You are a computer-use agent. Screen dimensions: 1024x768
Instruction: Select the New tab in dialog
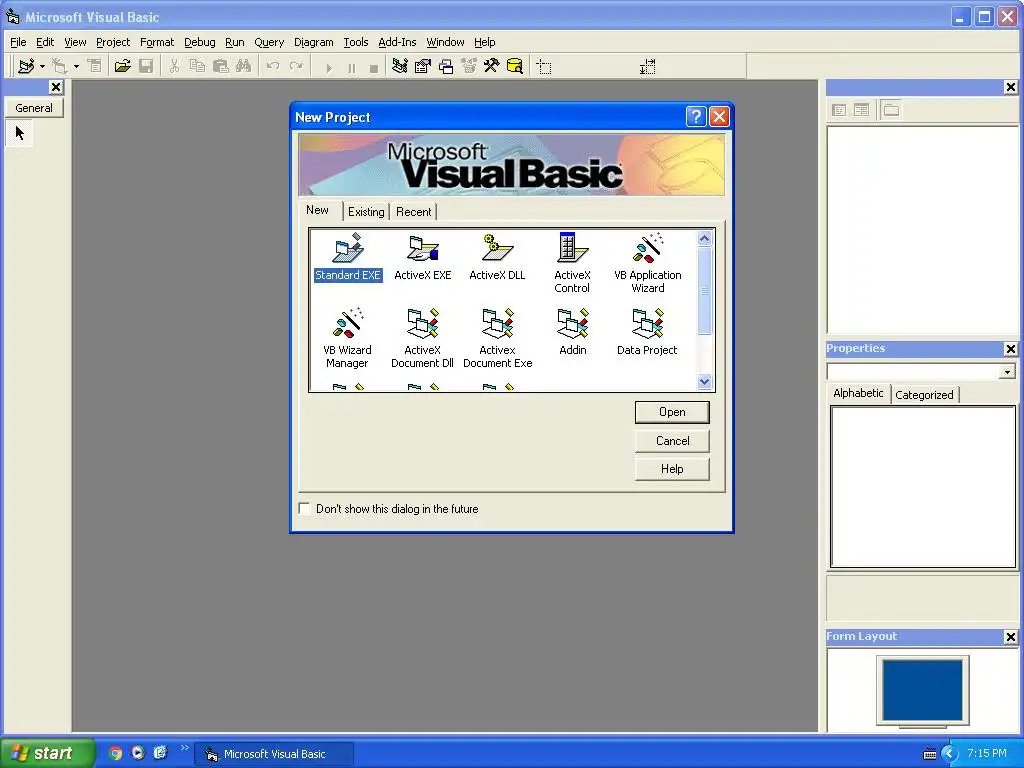pos(317,210)
